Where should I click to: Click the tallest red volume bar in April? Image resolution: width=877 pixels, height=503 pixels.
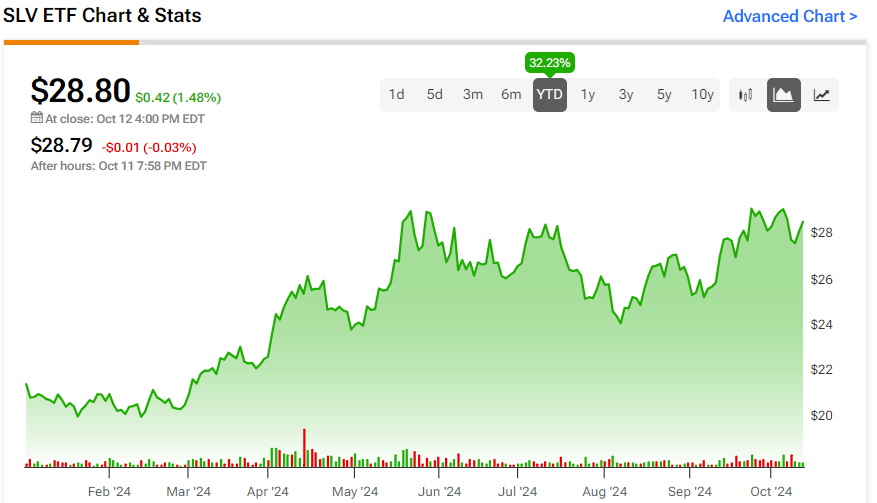tap(304, 448)
